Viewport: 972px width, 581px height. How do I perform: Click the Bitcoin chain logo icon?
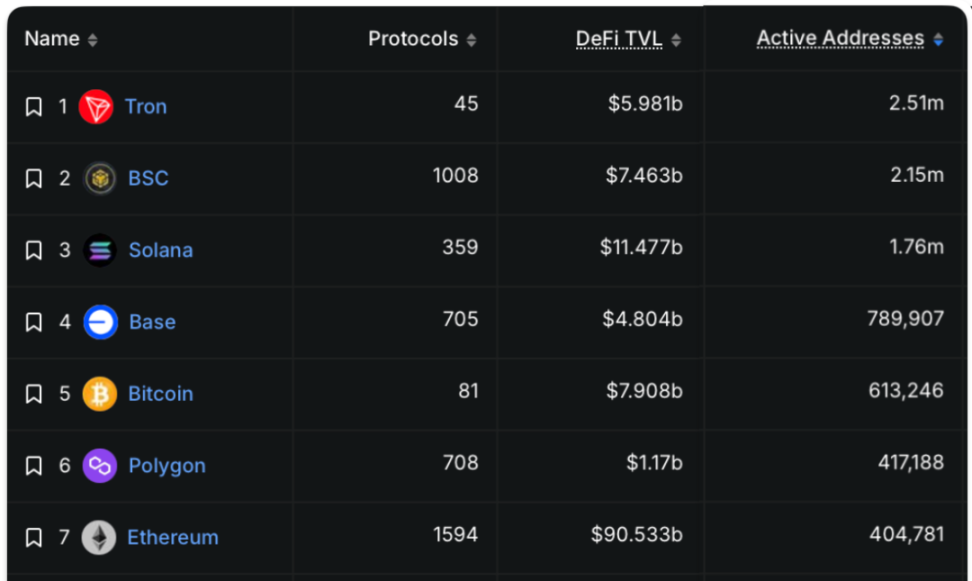point(100,394)
